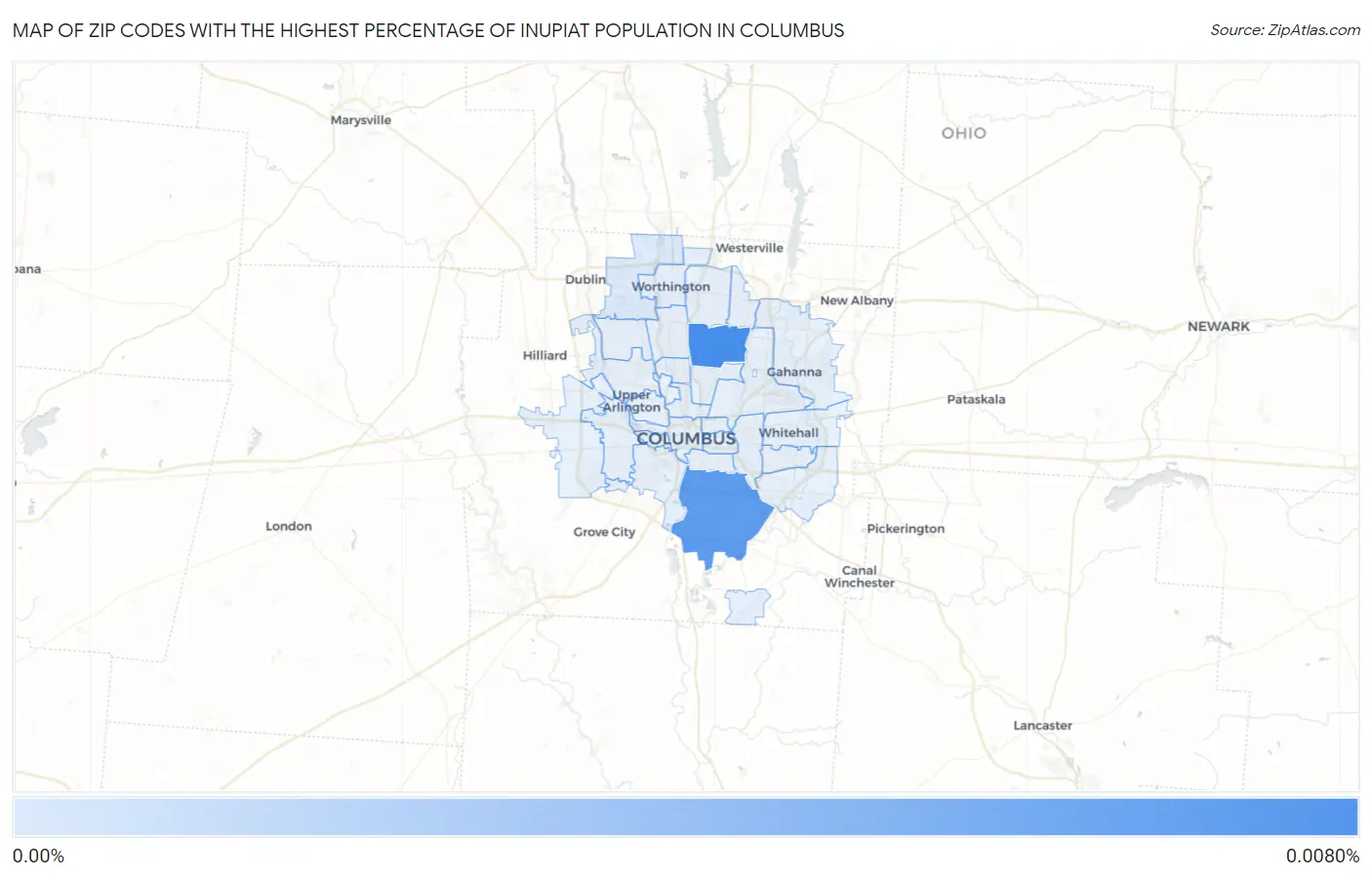Click the Canal Winchester map label
1372x877 pixels.
click(860, 577)
